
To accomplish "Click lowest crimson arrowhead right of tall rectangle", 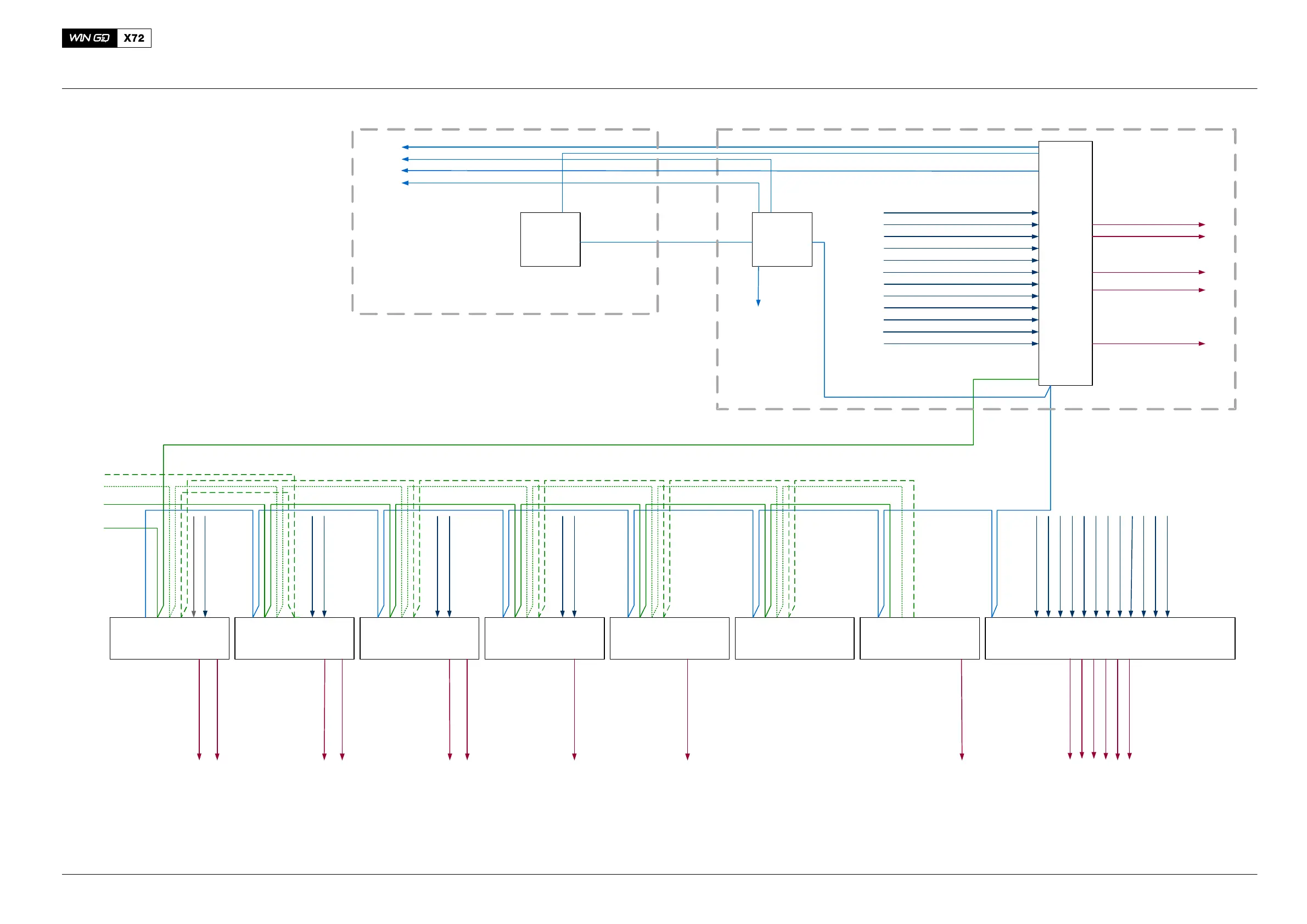I will (1202, 343).
